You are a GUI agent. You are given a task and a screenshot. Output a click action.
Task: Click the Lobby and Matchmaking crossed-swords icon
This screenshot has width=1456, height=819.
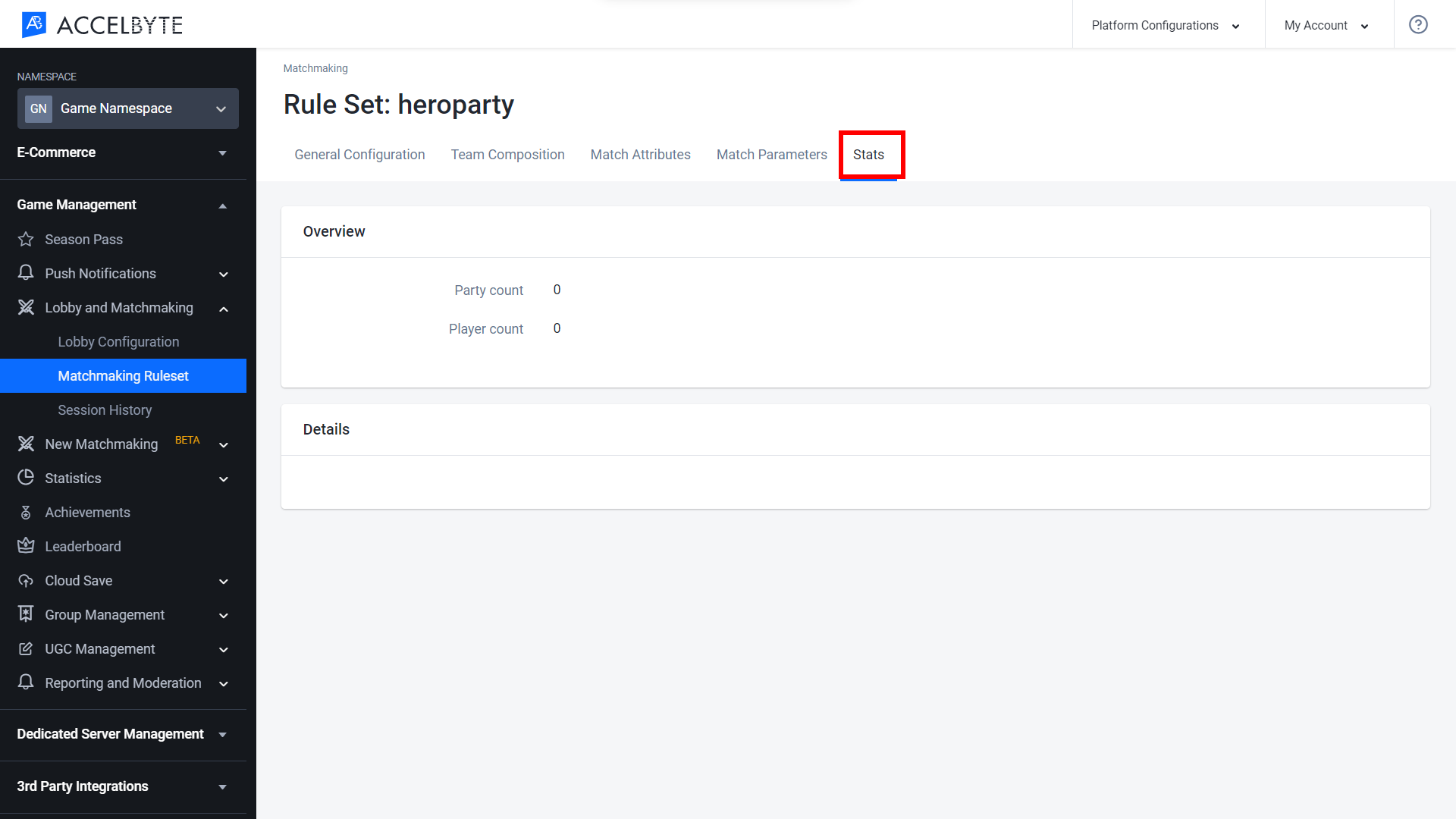pos(26,307)
